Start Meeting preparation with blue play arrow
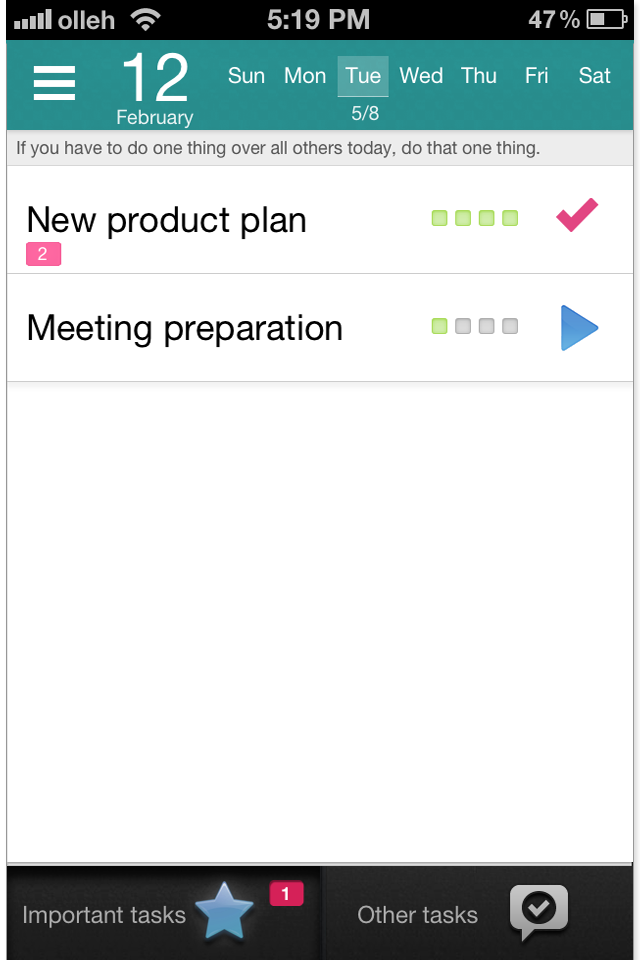The height and width of the screenshot is (960, 640). click(579, 328)
